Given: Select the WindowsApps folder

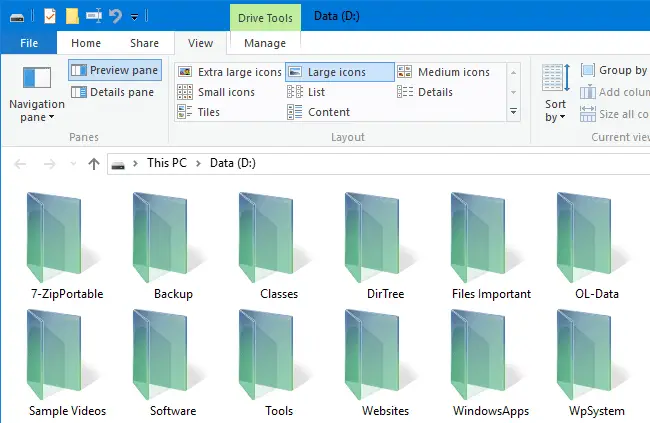Looking at the screenshot, I should [x=491, y=363].
